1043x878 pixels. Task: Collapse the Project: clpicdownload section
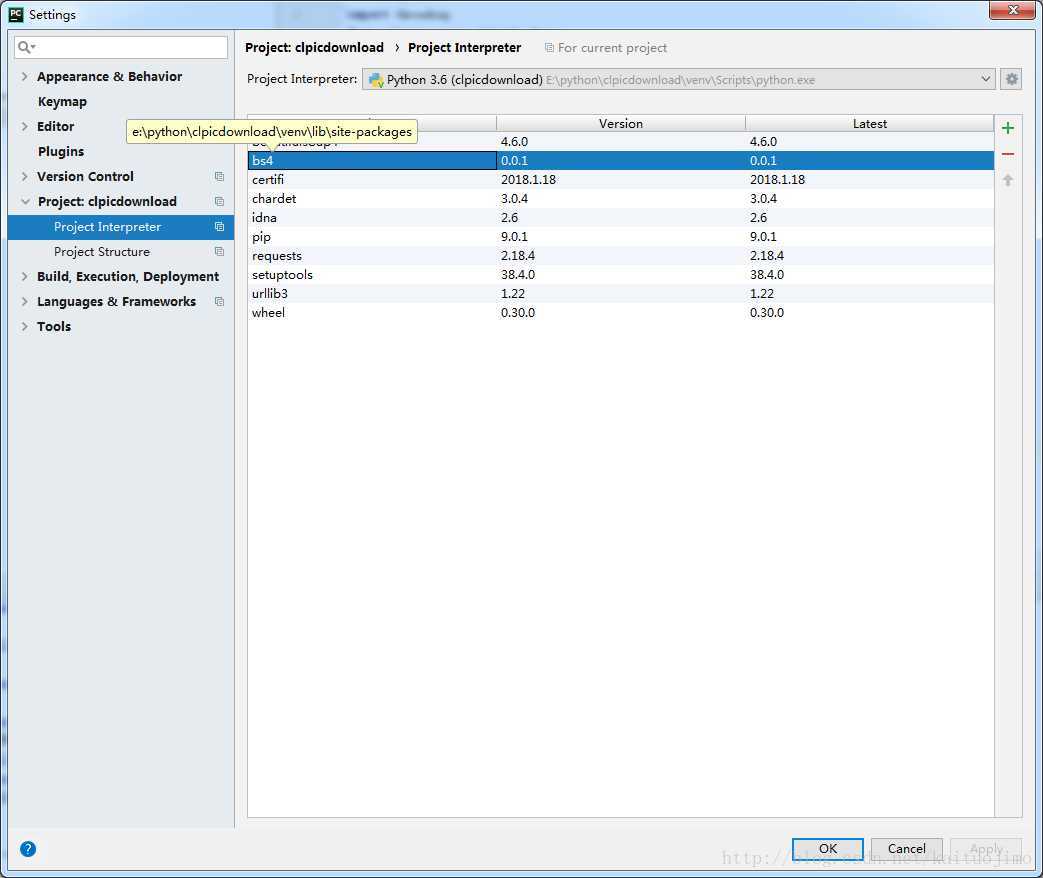point(24,202)
